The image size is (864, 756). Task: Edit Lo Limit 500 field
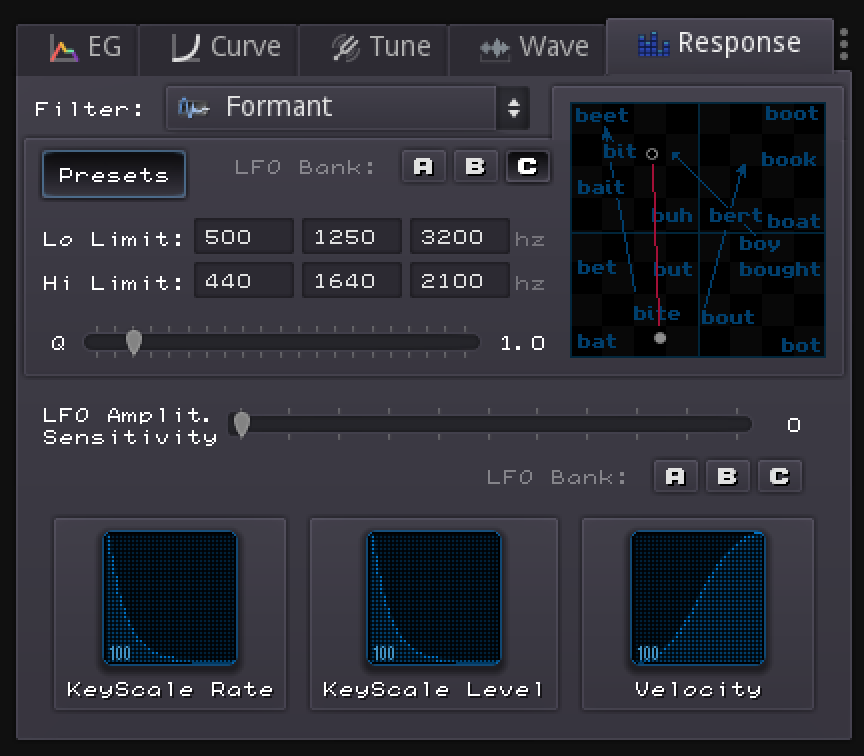(x=244, y=236)
